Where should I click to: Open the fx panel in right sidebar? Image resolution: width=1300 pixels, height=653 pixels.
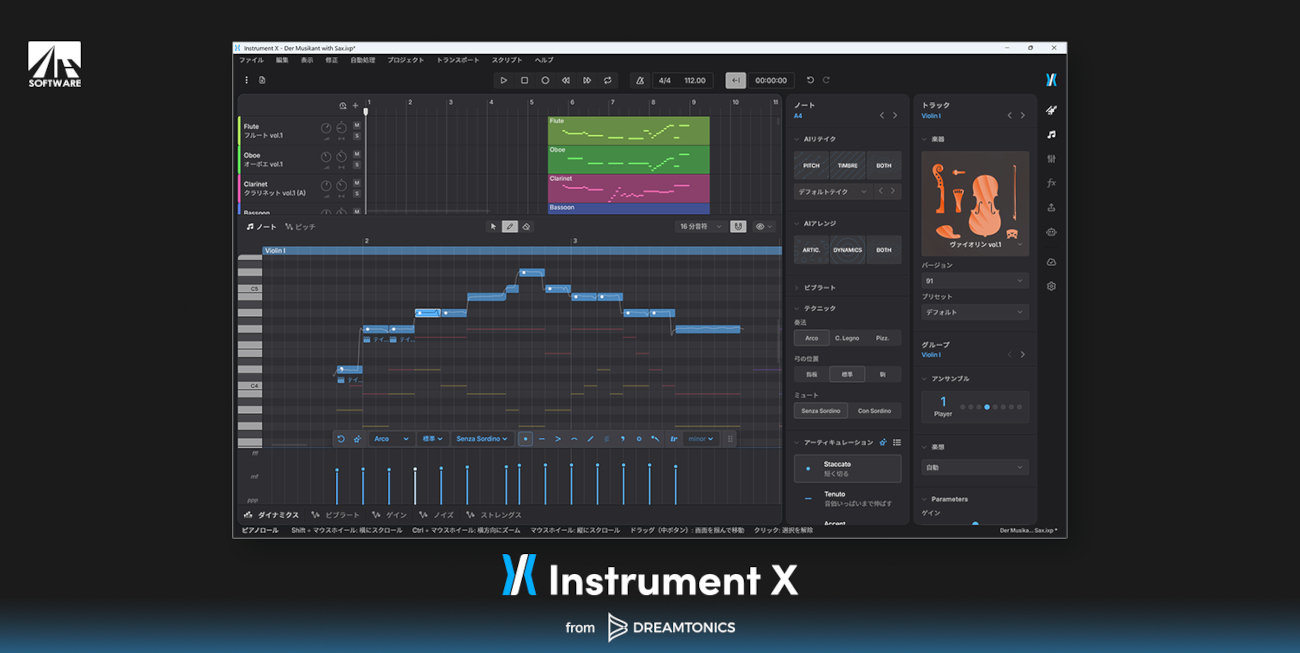[x=1051, y=183]
